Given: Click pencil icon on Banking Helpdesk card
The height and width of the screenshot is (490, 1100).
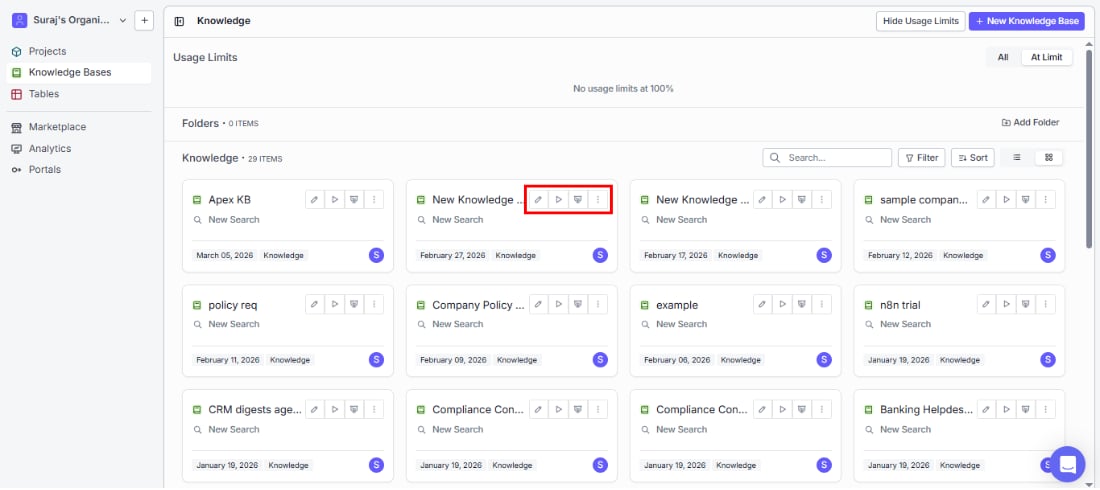Looking at the screenshot, I should 986,409.
